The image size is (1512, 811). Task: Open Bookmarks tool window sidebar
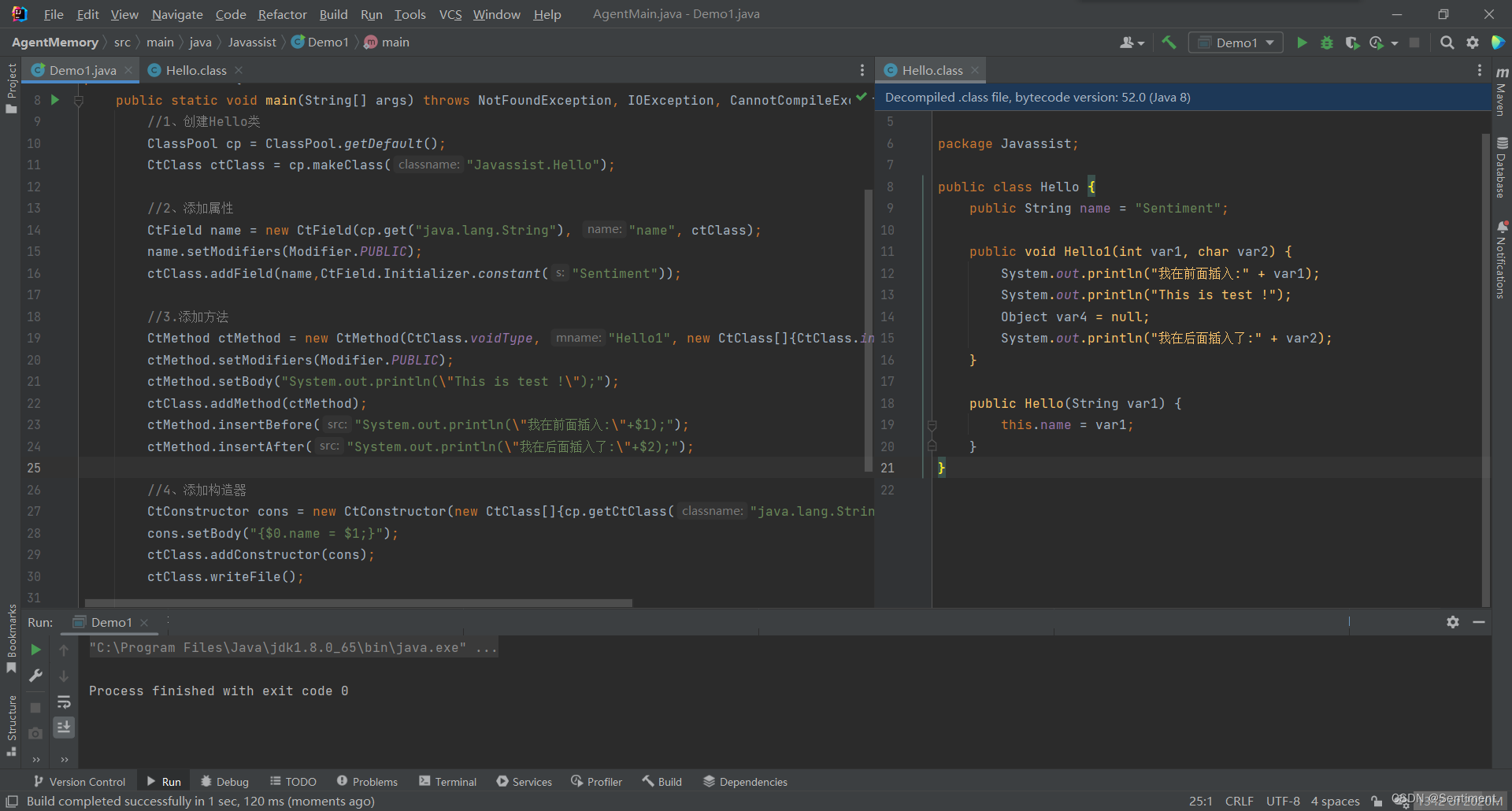tap(11, 639)
